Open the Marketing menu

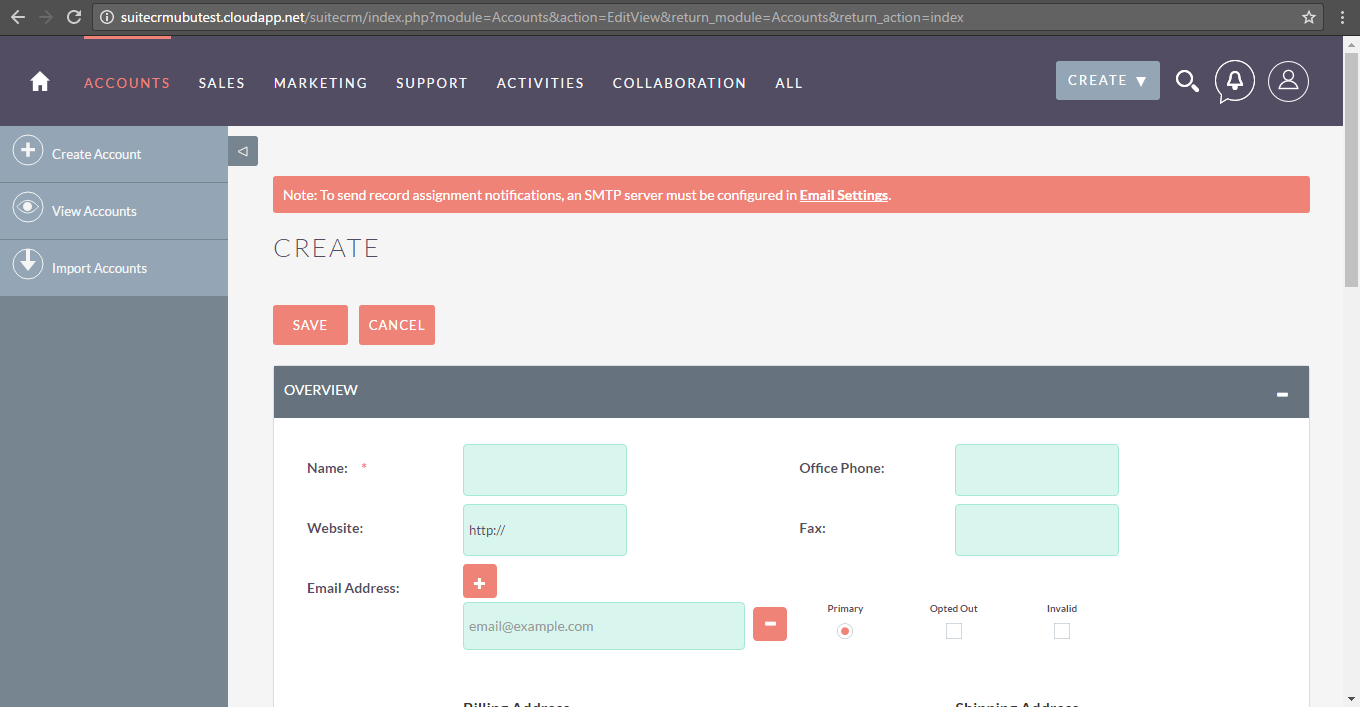[x=320, y=83]
